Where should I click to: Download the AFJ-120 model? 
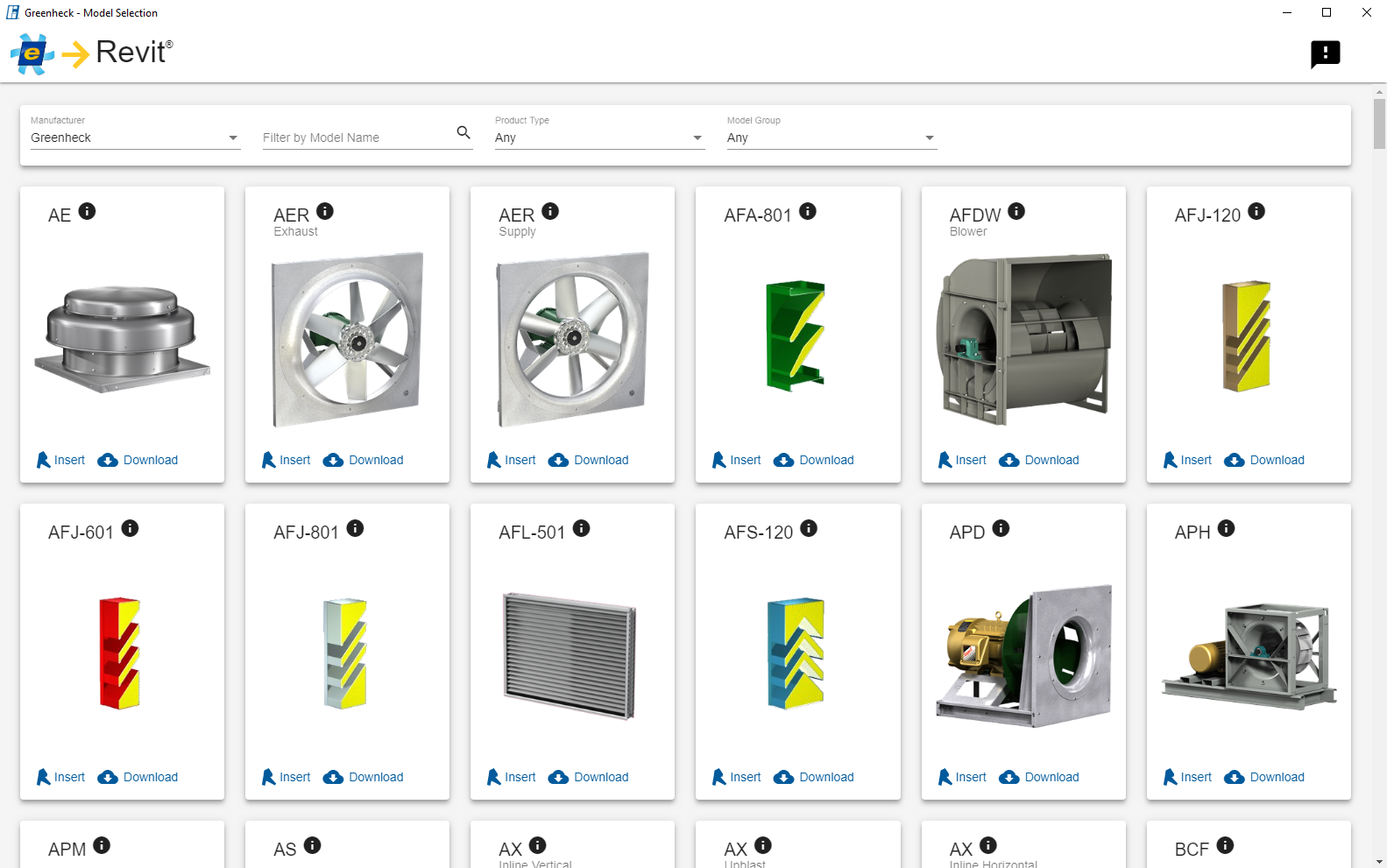click(1264, 460)
